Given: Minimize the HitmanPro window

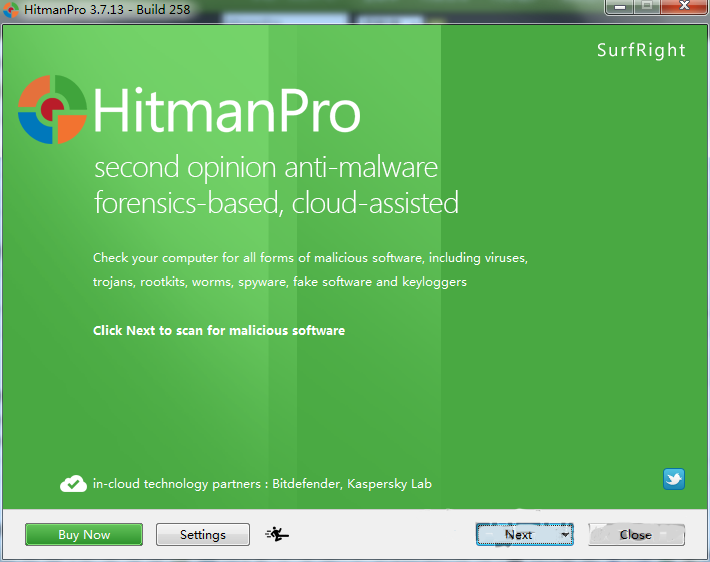Looking at the screenshot, I should click(620, 7).
